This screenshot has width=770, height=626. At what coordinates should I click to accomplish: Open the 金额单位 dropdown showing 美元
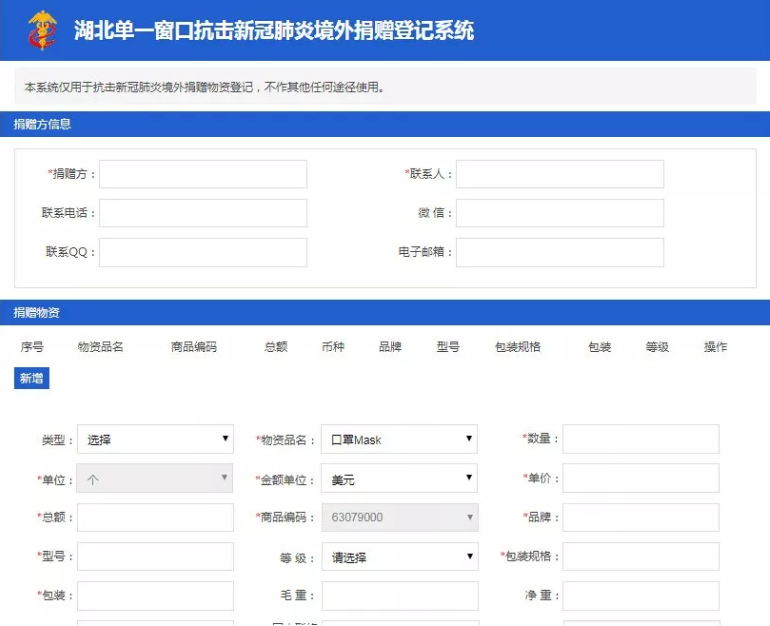pyautogui.click(x=399, y=479)
